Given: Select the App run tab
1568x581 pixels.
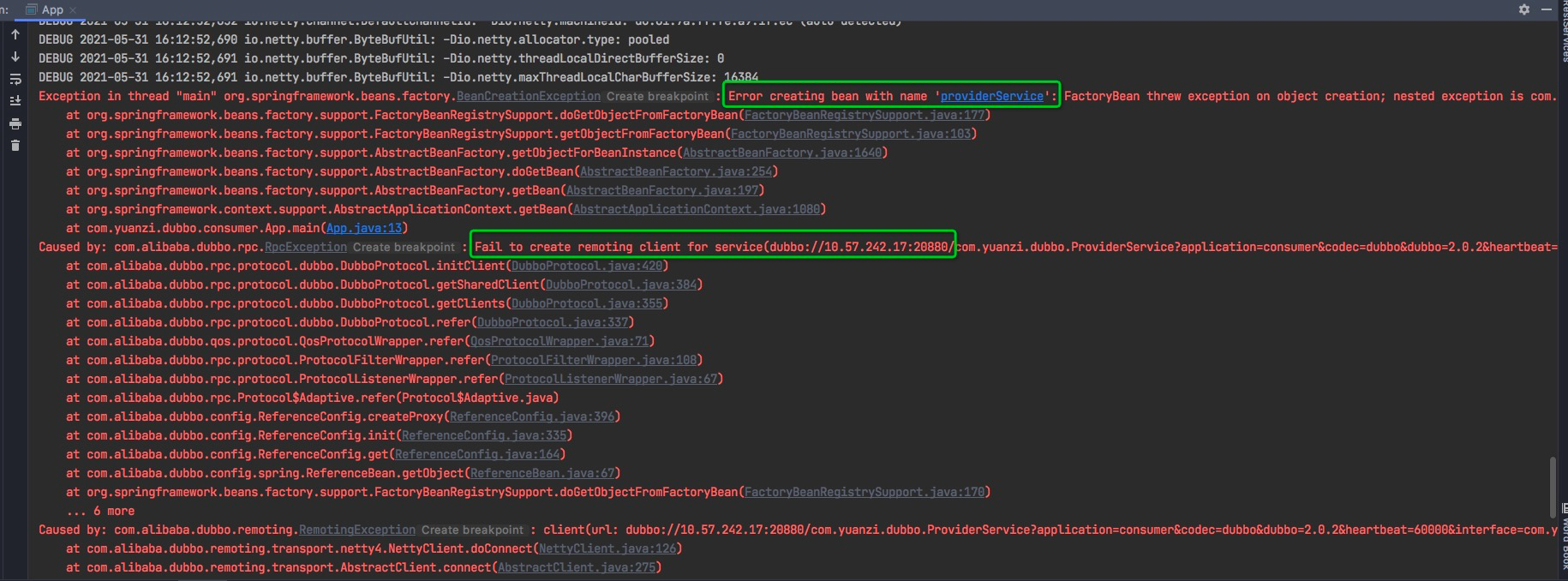Looking at the screenshot, I should (51, 9).
